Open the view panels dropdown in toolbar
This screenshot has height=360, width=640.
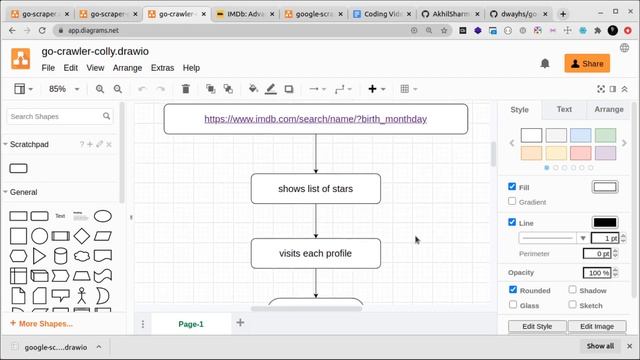tap(23, 89)
